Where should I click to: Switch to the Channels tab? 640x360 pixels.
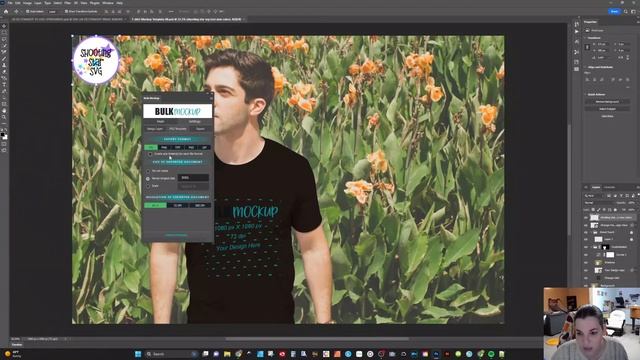(609, 187)
